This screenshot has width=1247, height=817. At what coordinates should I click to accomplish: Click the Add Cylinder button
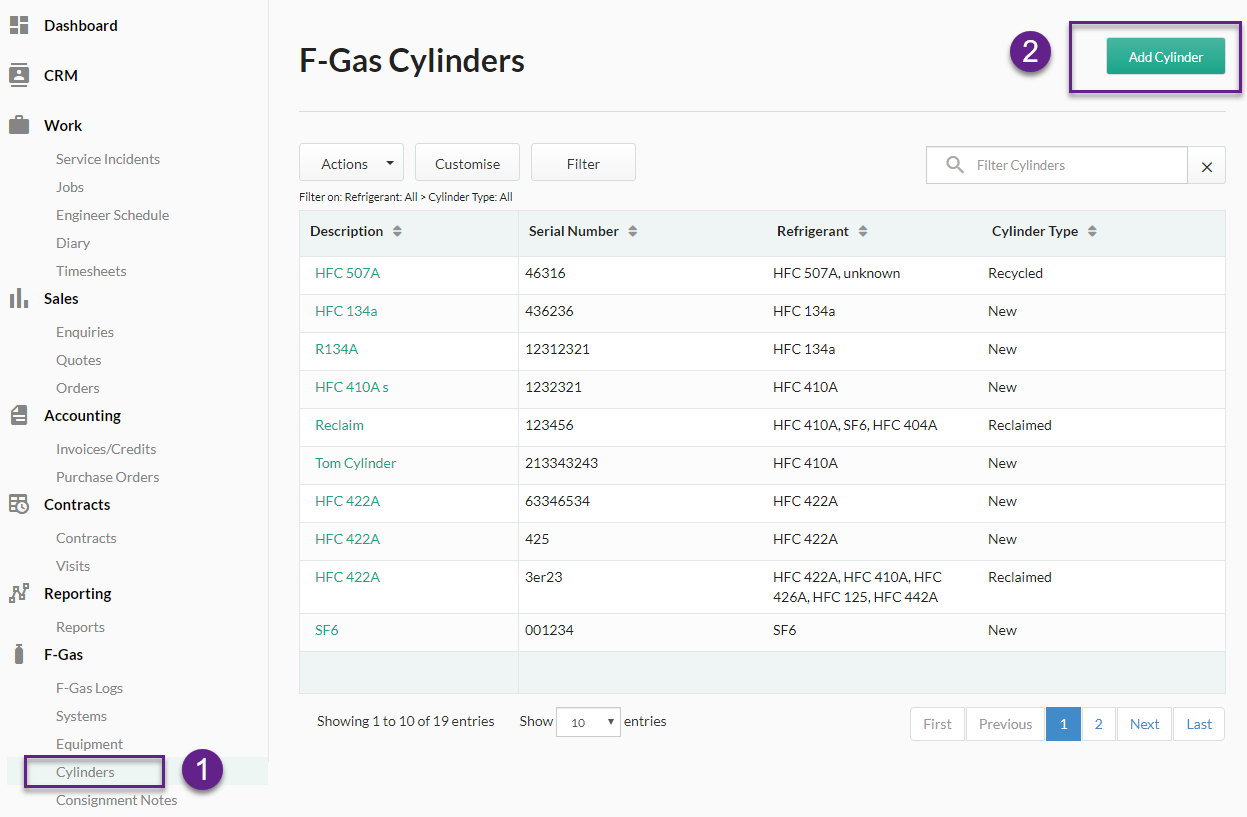pos(1165,57)
